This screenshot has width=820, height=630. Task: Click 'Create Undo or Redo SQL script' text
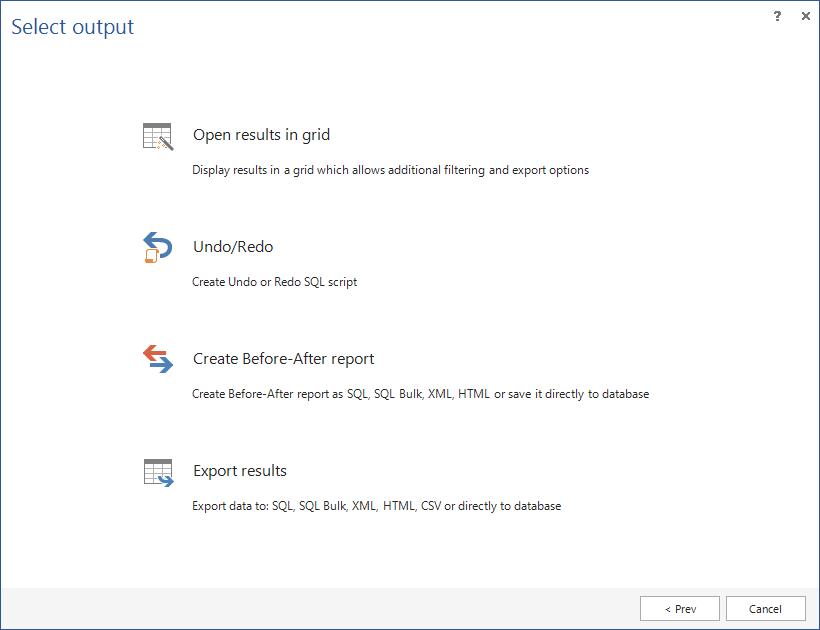(275, 282)
